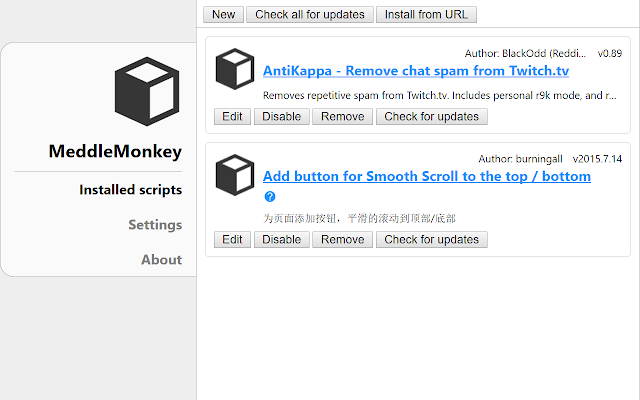
Task: Open the About page
Action: coord(161,259)
